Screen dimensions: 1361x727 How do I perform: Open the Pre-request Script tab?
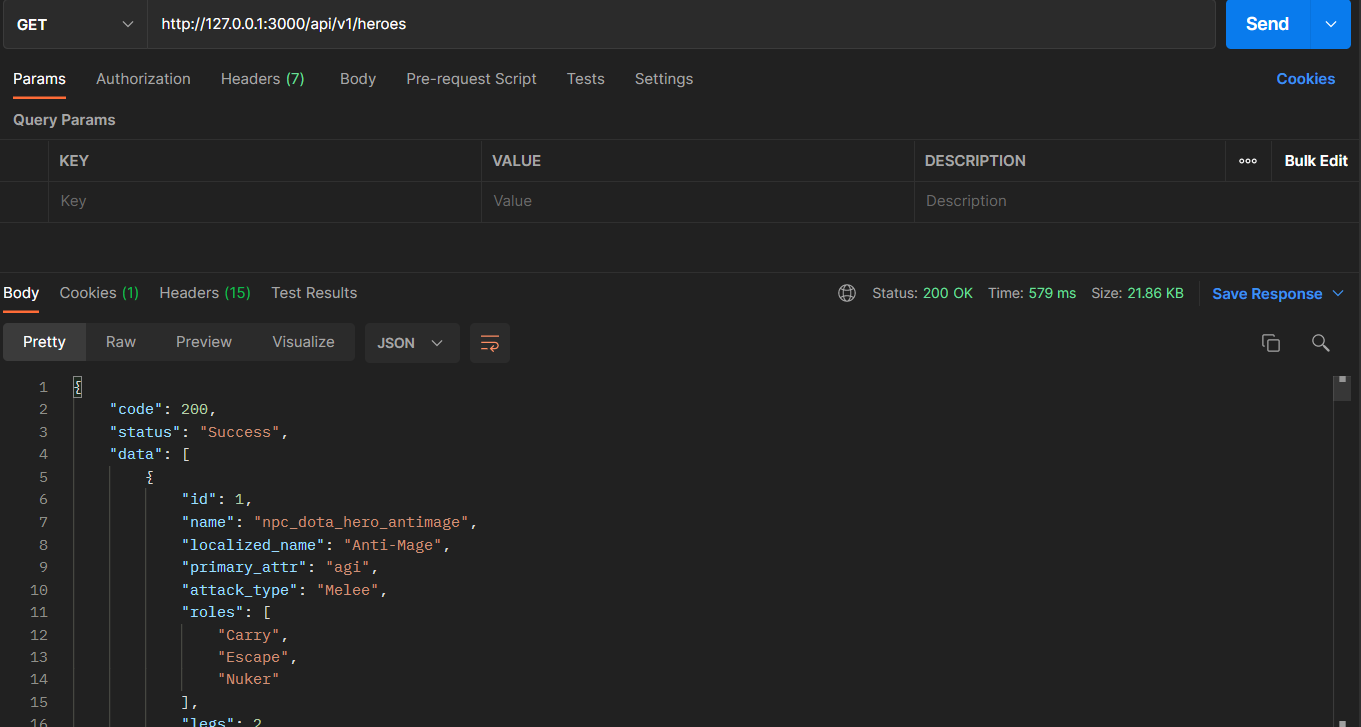point(471,79)
